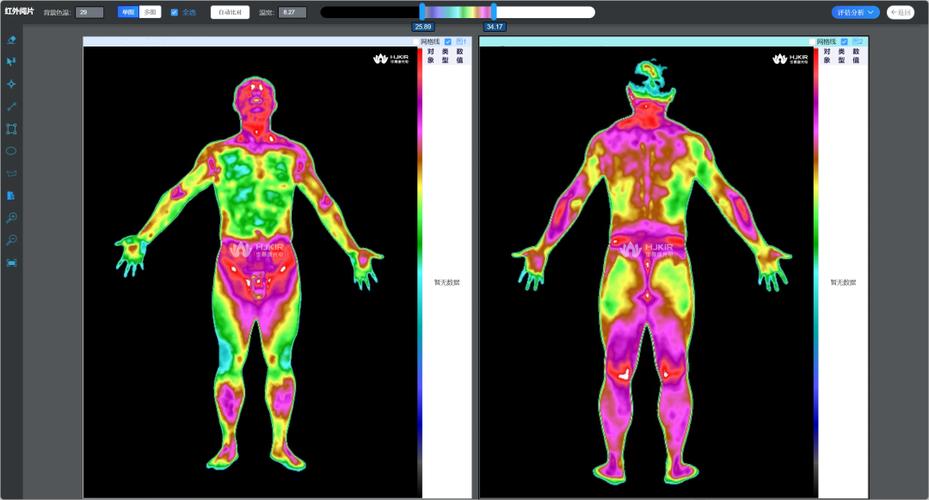
Task: Switch to 单图 single image mode
Action: (x=128, y=12)
